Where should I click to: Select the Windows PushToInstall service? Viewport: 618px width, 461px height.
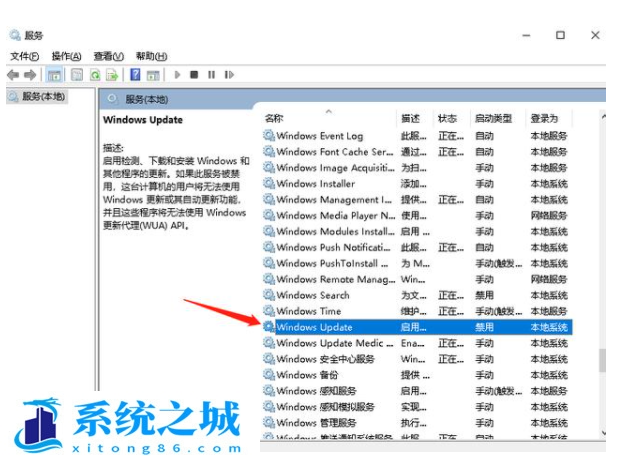click(417, 263)
